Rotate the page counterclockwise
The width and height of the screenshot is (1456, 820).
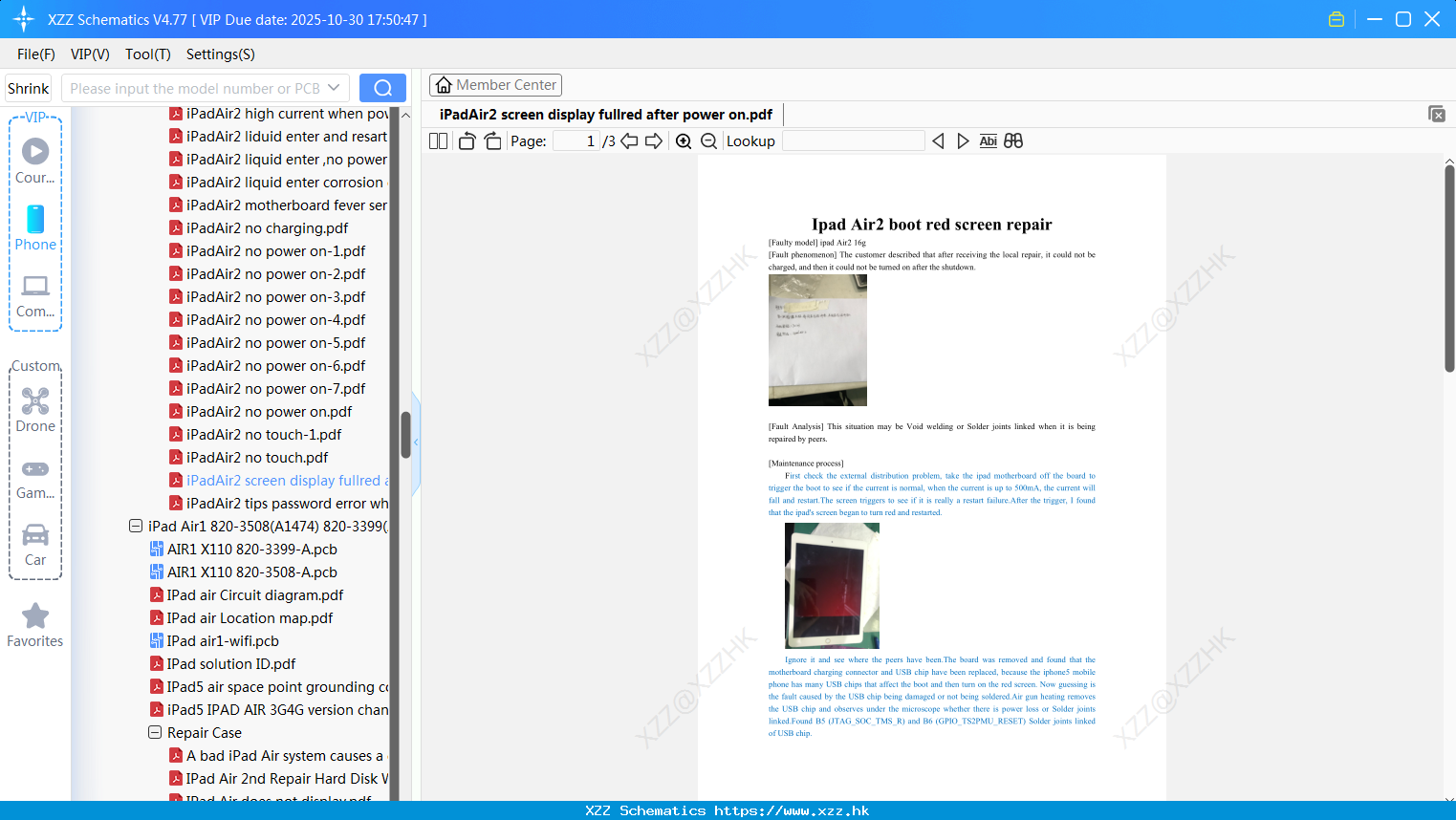(467, 141)
